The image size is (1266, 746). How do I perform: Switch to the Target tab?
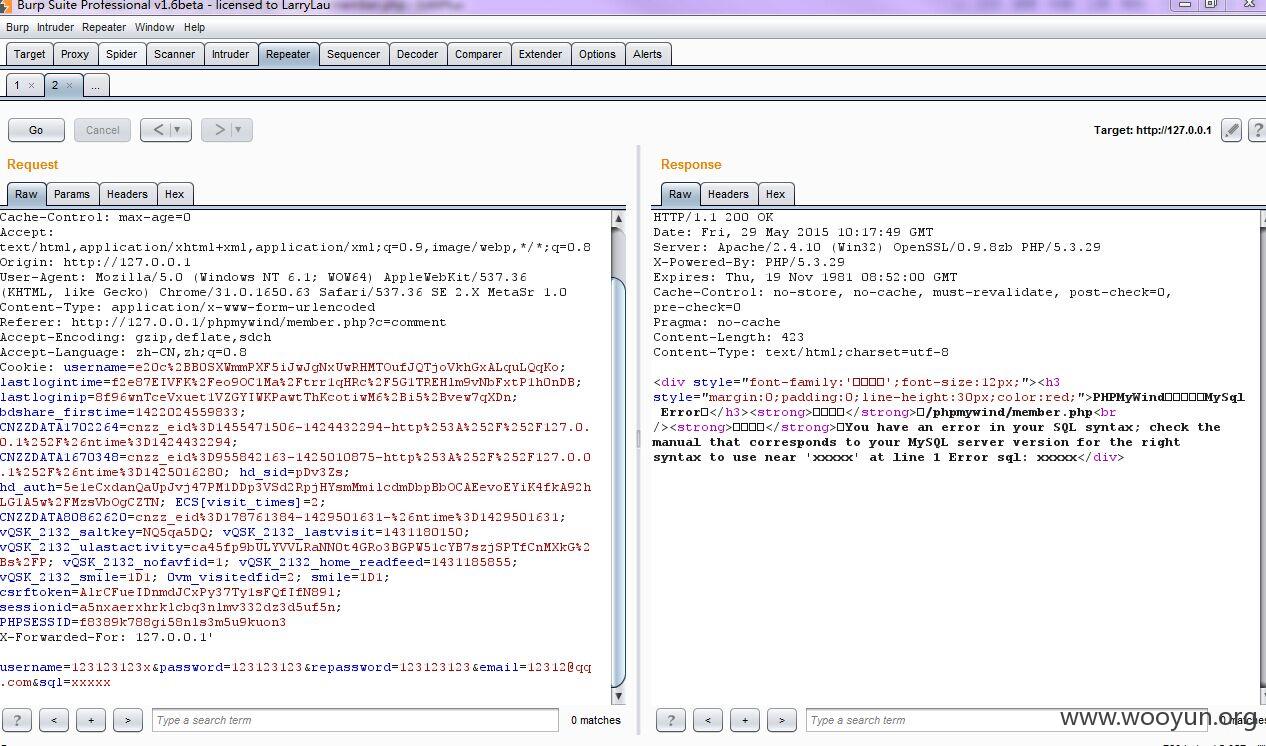[x=29, y=54]
